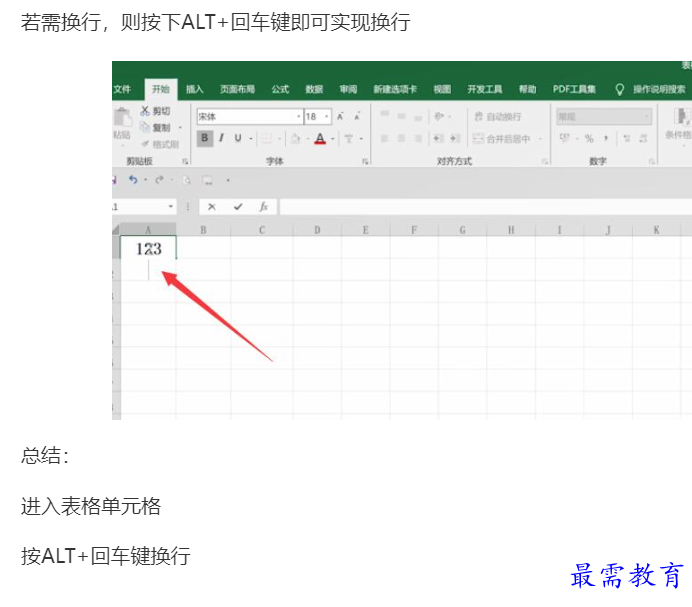Click the Redo arrow icon

159,180
